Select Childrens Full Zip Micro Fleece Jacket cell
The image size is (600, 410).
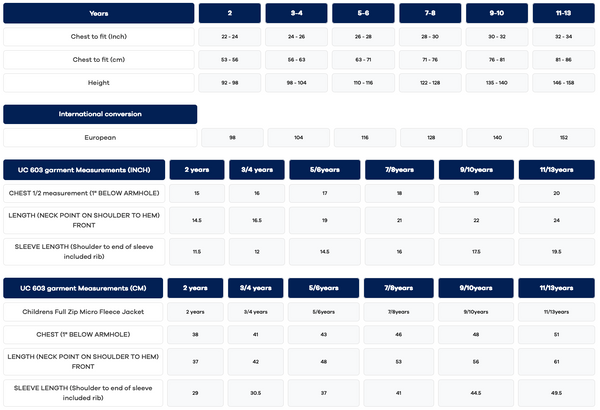click(83, 312)
